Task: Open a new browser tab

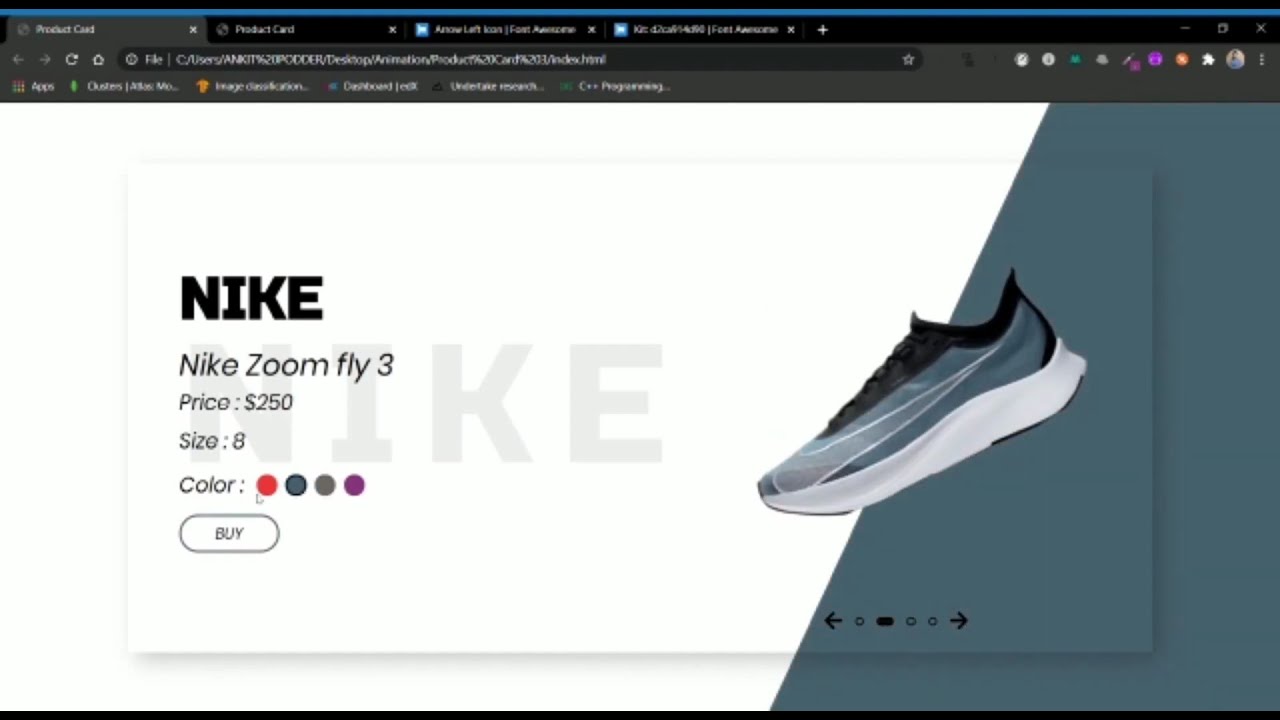Action: [822, 30]
